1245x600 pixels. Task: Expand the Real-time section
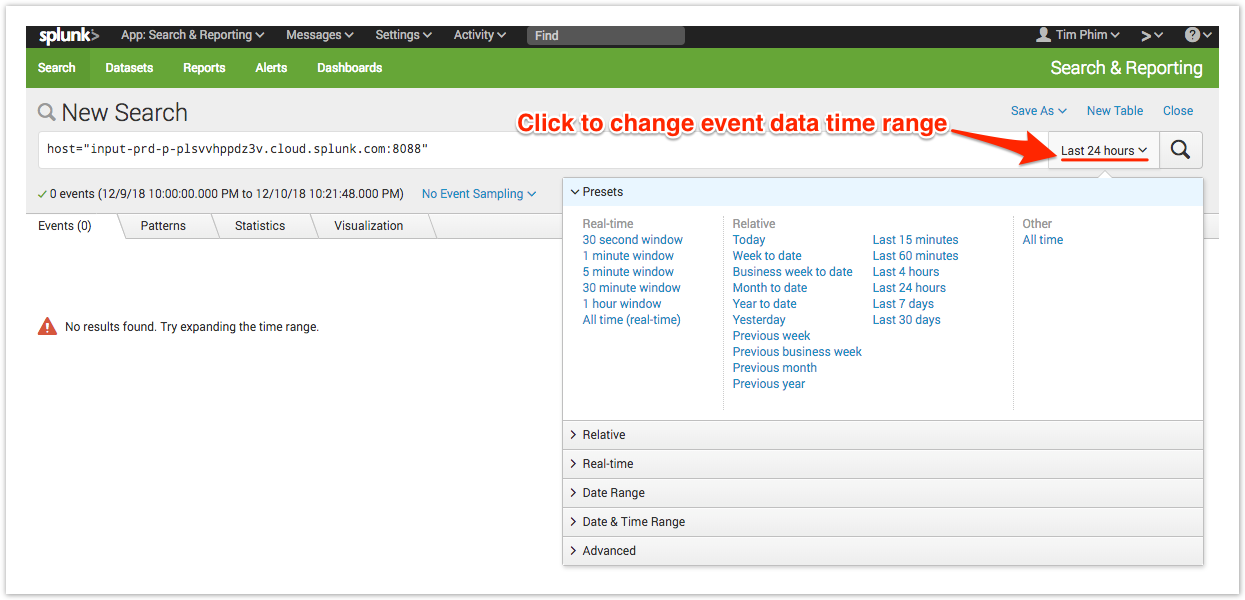coord(883,464)
